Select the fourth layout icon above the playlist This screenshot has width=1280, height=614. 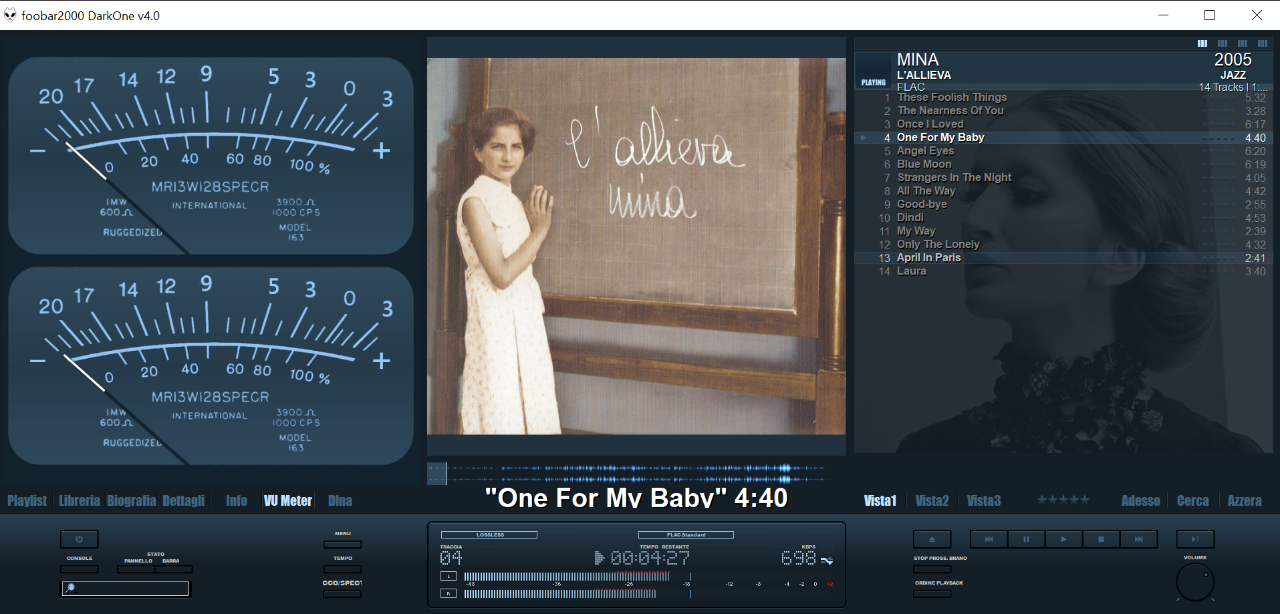(1261, 44)
